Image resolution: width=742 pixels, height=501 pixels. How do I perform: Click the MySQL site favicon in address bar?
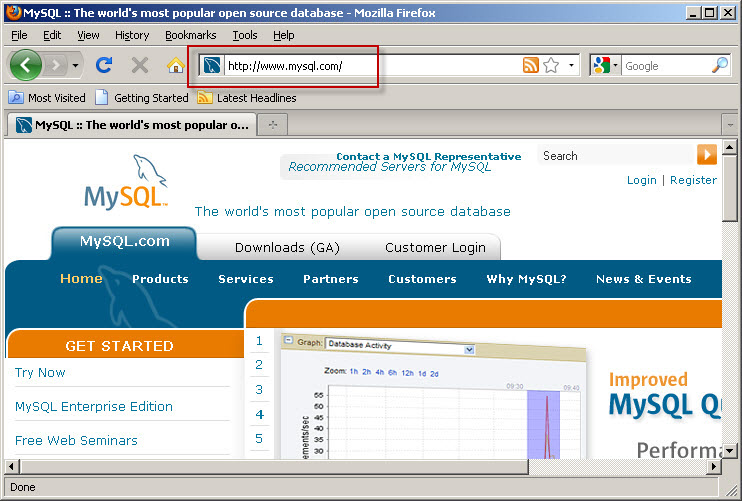(x=212, y=65)
